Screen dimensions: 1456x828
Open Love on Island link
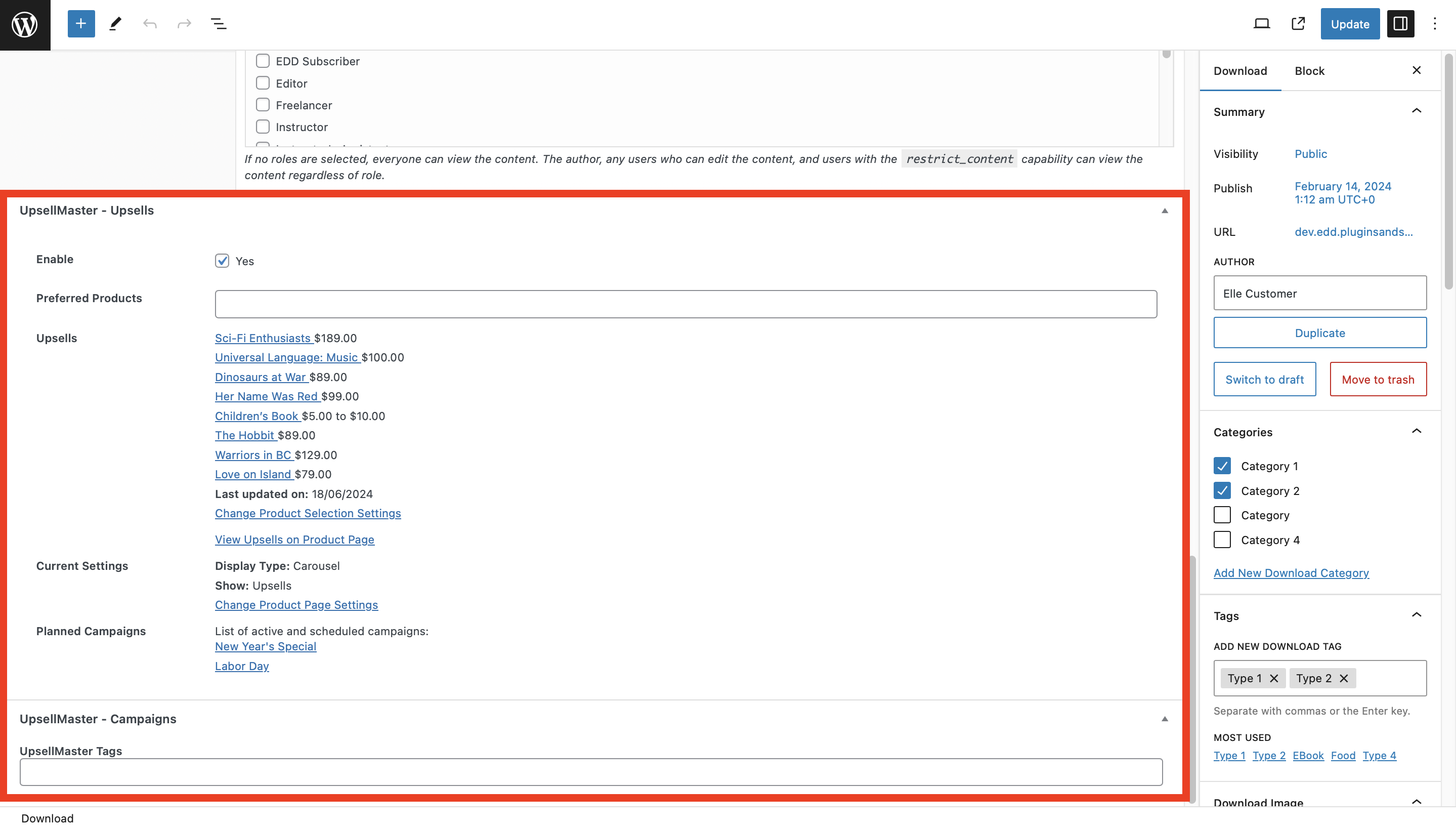[x=253, y=474]
